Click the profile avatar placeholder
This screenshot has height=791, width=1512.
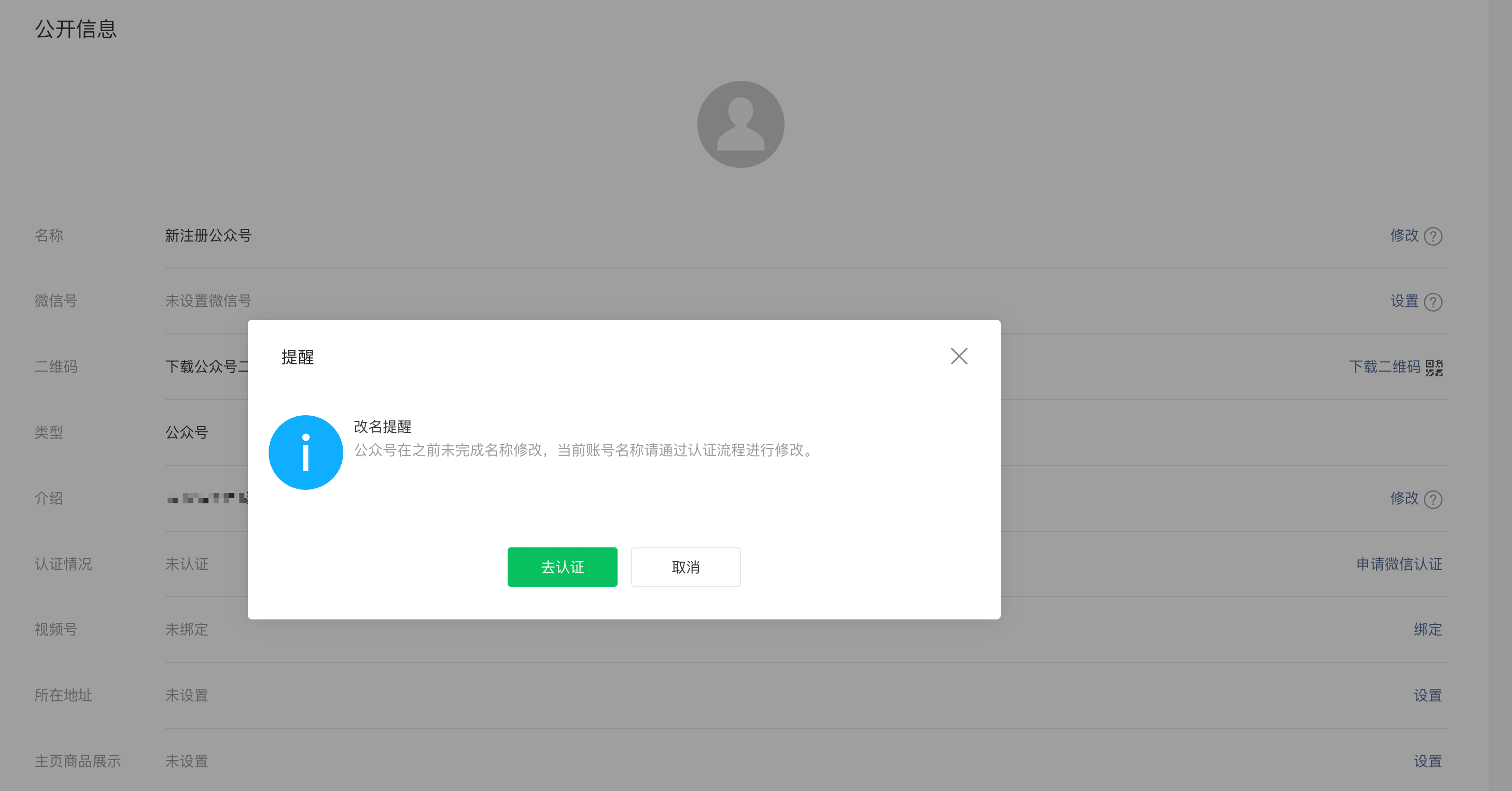point(740,124)
